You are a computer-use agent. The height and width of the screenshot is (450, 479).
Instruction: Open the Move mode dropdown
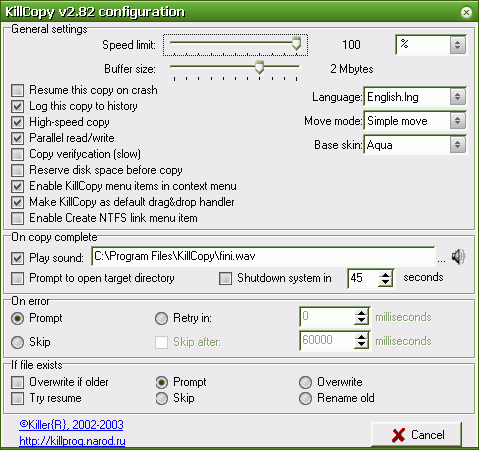457,121
